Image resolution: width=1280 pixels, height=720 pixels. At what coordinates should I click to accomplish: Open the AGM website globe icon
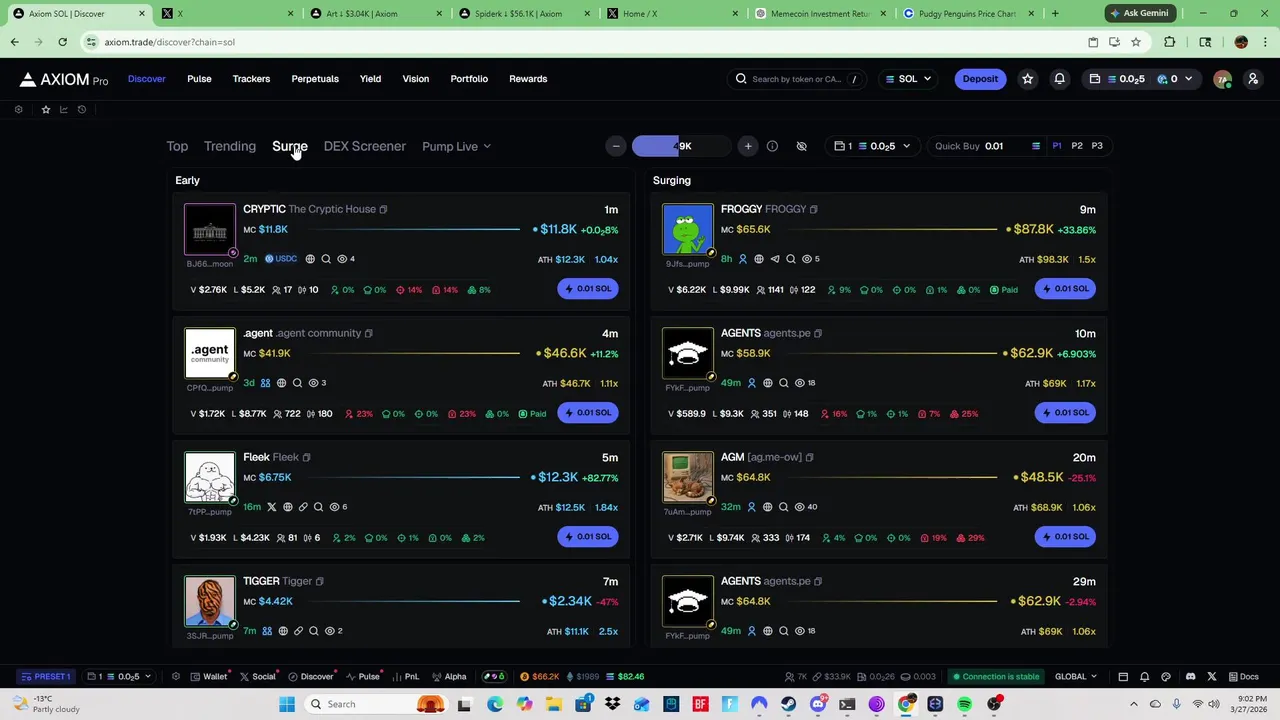768,507
